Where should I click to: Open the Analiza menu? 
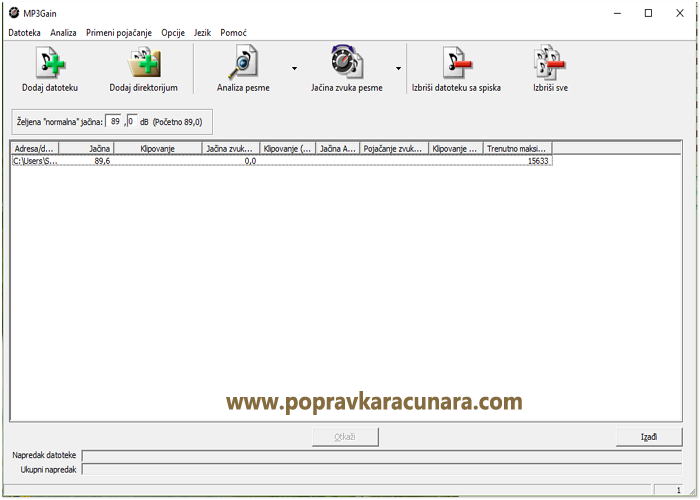(63, 33)
